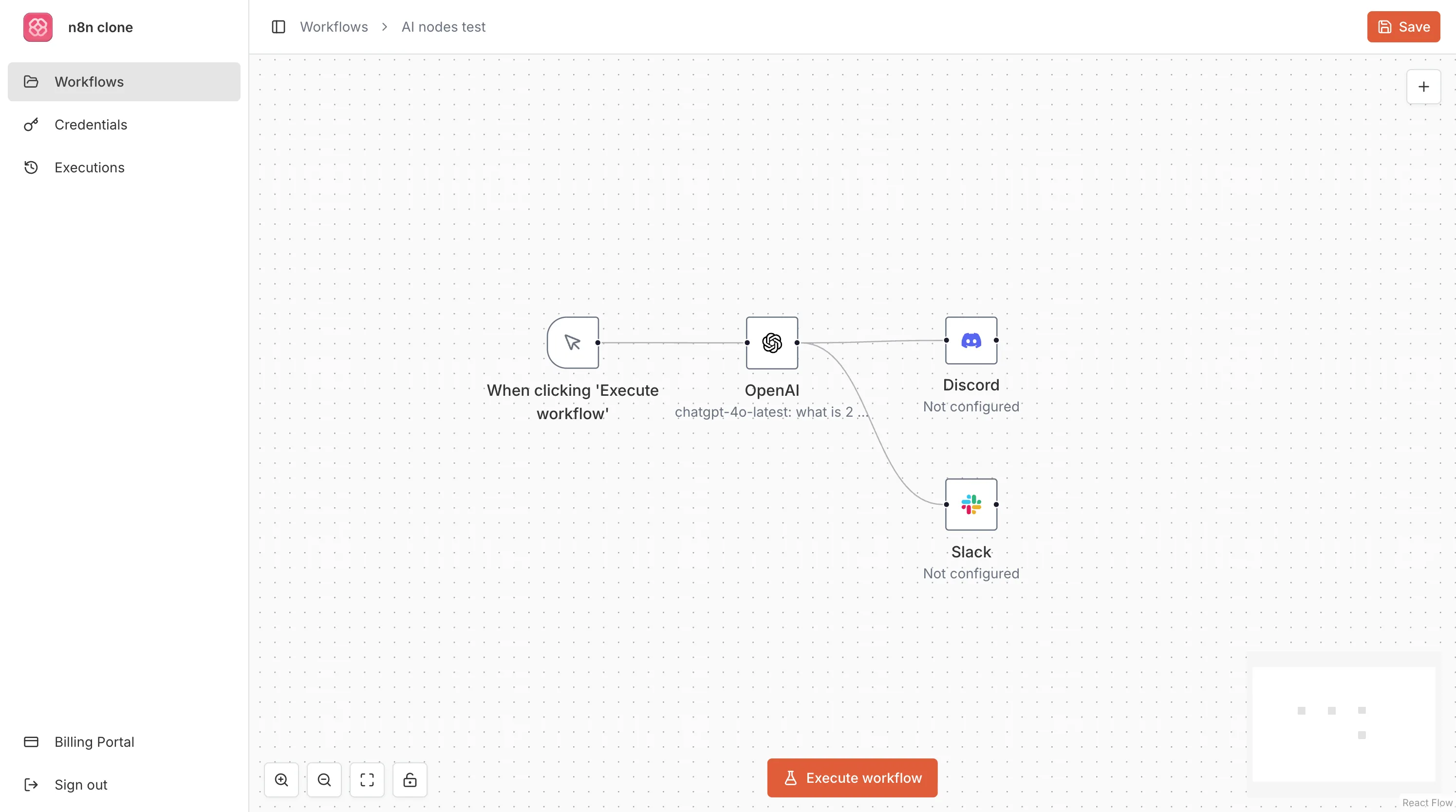Open the OpenAI node

point(771,342)
